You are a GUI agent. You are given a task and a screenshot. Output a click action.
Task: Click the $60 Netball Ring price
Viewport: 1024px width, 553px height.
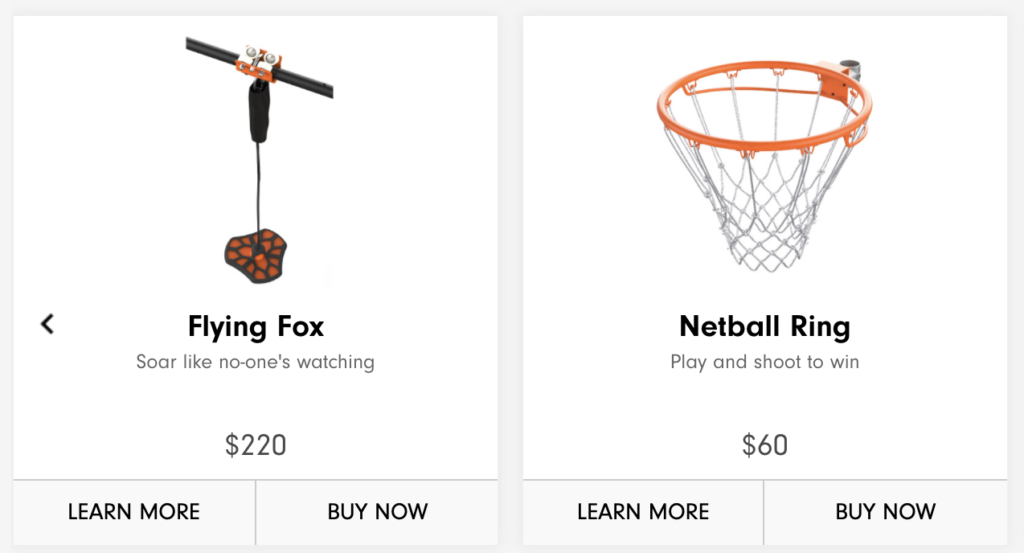(x=765, y=445)
